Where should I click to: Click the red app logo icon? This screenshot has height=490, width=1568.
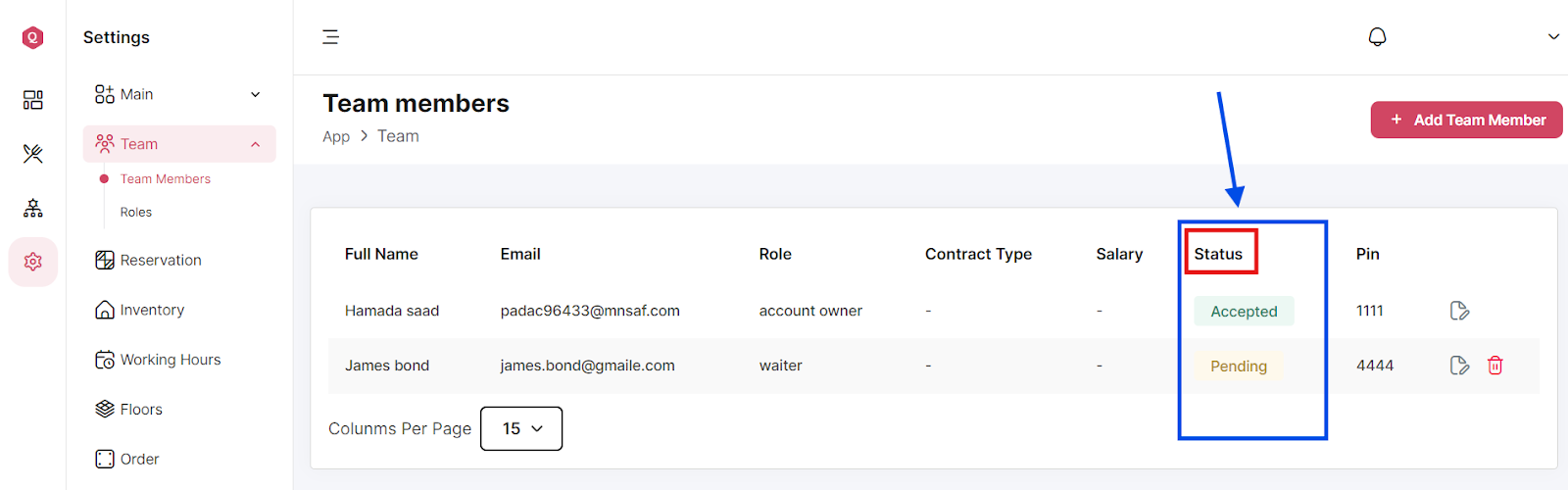click(x=33, y=37)
